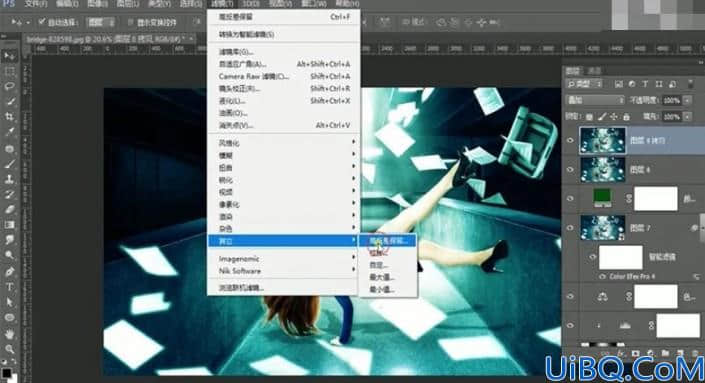The width and height of the screenshot is (705, 383).
Task: Choose 最大值 from the submenu
Action: click(x=388, y=277)
